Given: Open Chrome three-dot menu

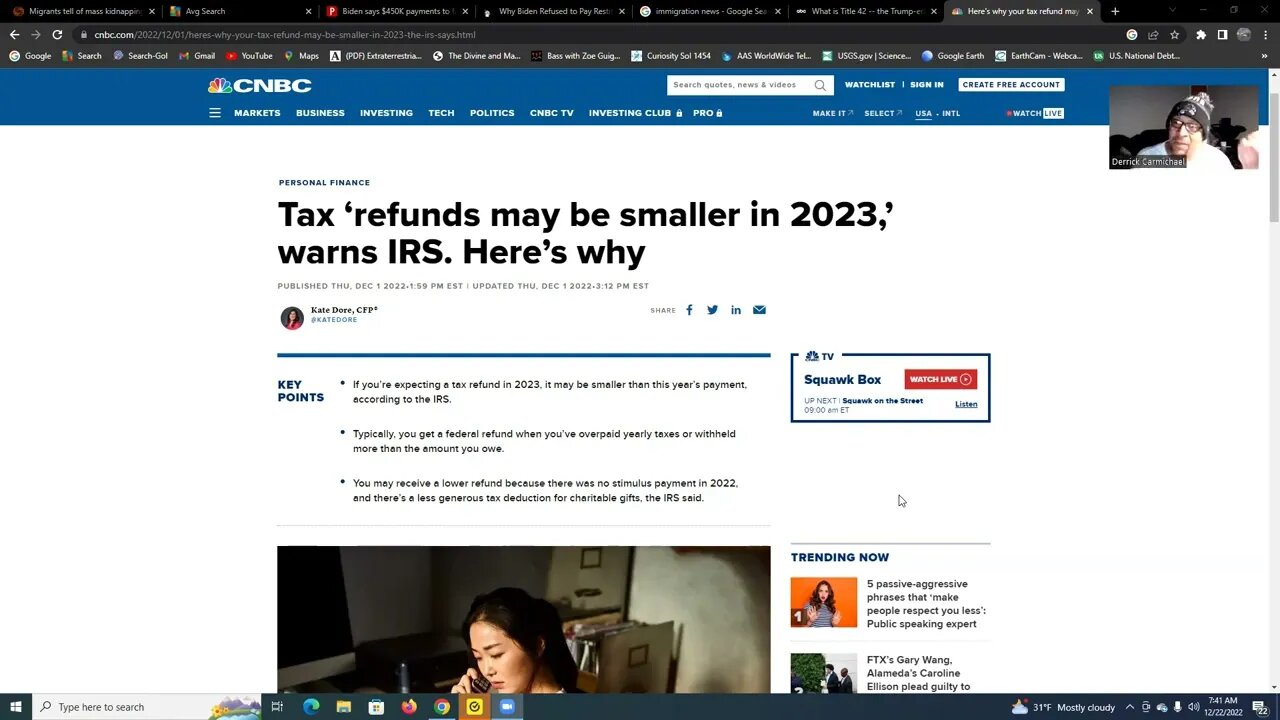Looking at the screenshot, I should click(x=1266, y=34).
